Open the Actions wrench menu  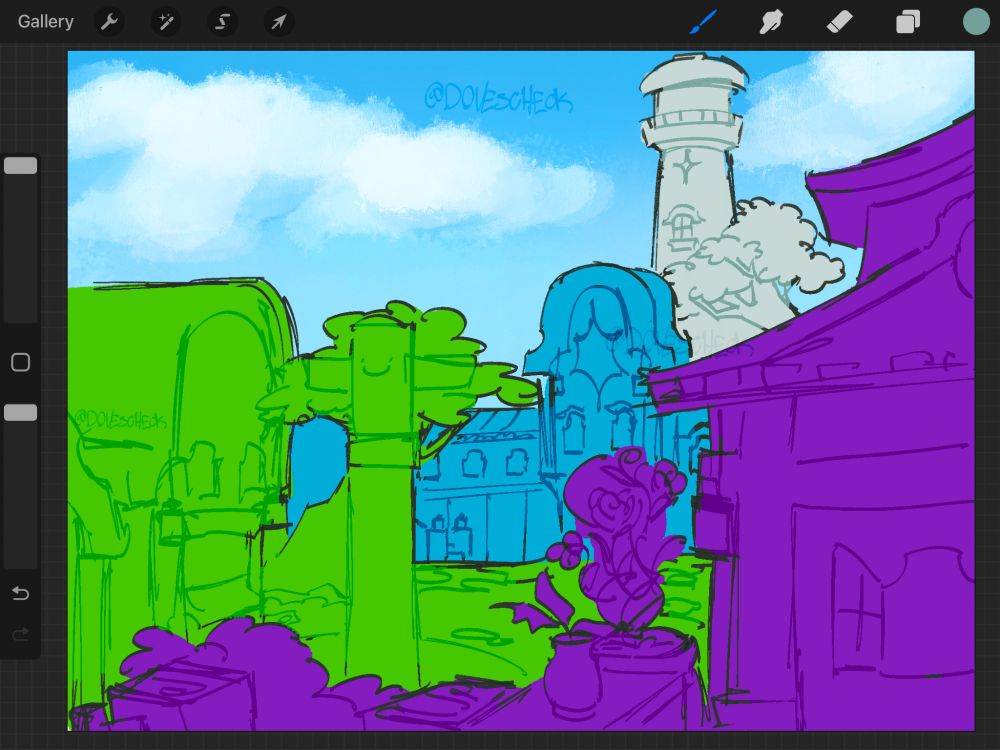(109, 22)
